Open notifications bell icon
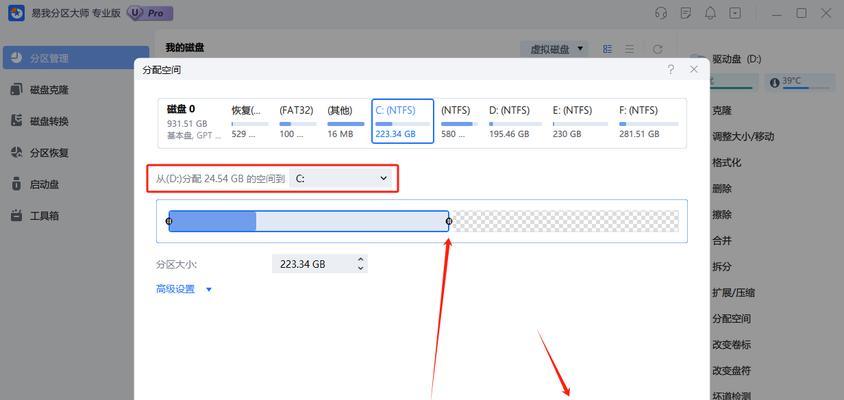Image resolution: width=844 pixels, height=400 pixels. click(x=711, y=13)
